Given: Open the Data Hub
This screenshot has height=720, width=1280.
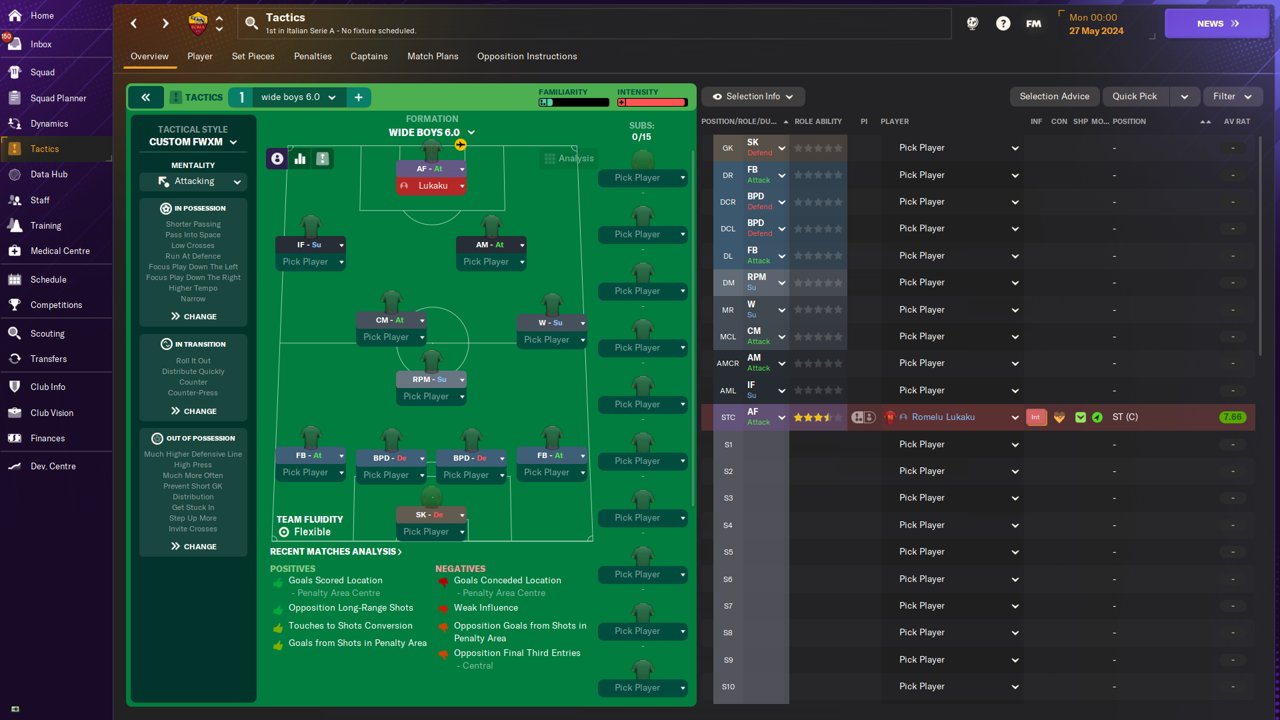Looking at the screenshot, I should coord(49,174).
